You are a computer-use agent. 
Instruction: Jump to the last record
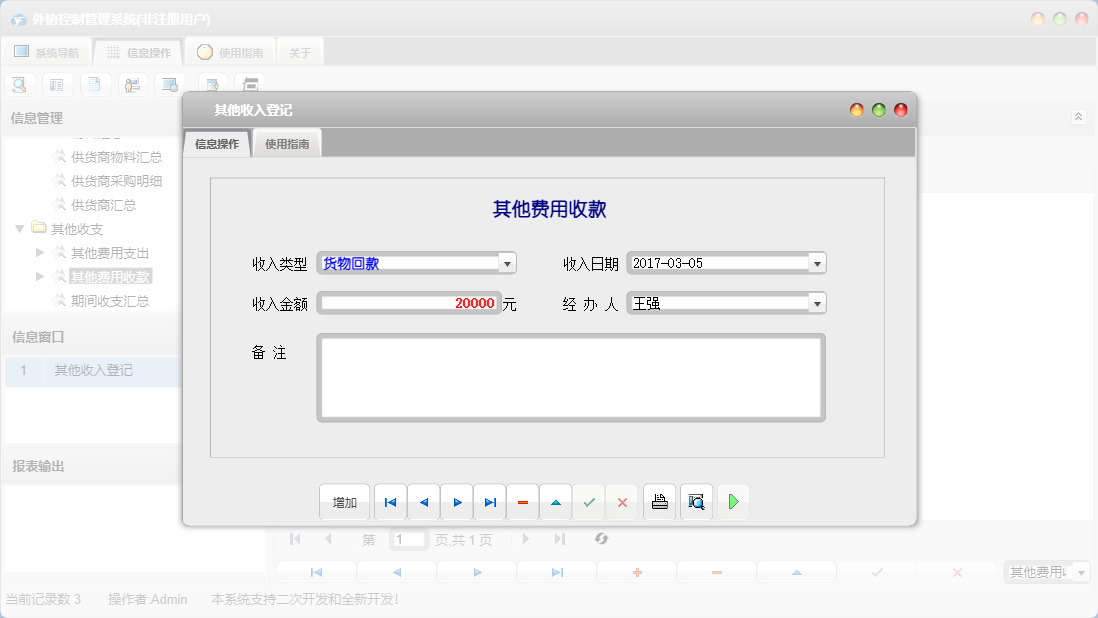(489, 502)
